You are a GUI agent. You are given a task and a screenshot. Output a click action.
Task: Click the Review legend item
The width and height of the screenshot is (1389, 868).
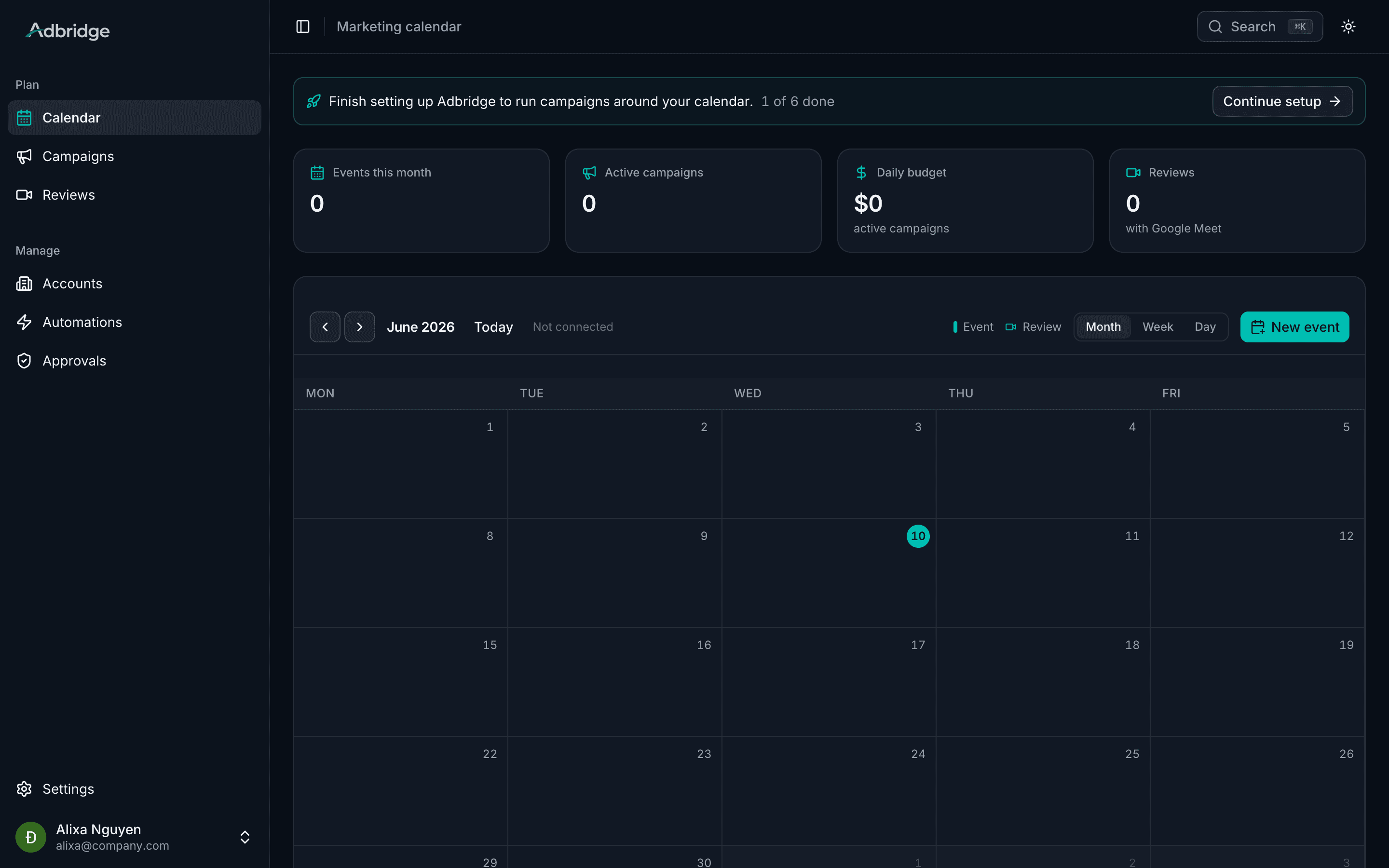point(1033,326)
